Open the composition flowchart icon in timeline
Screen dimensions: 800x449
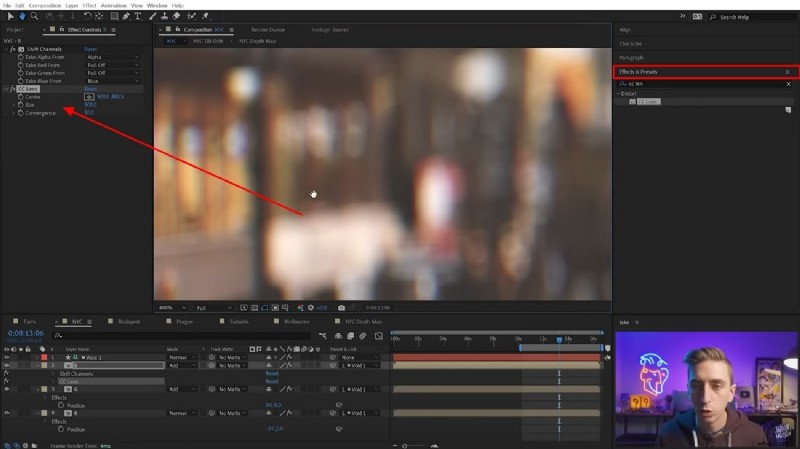pos(322,336)
